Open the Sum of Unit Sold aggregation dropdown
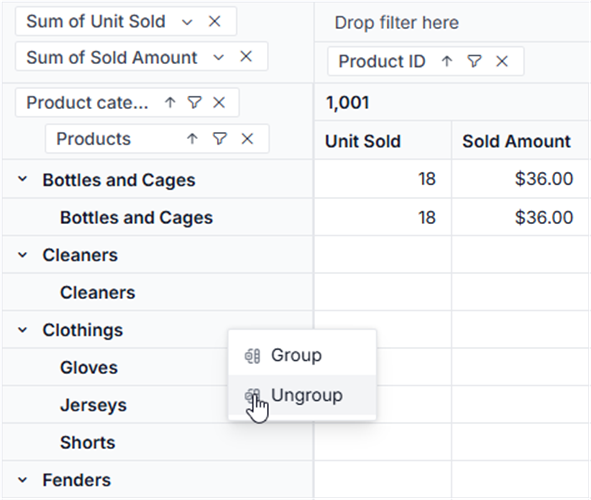Viewport: 591px width, 500px height. [x=187, y=22]
